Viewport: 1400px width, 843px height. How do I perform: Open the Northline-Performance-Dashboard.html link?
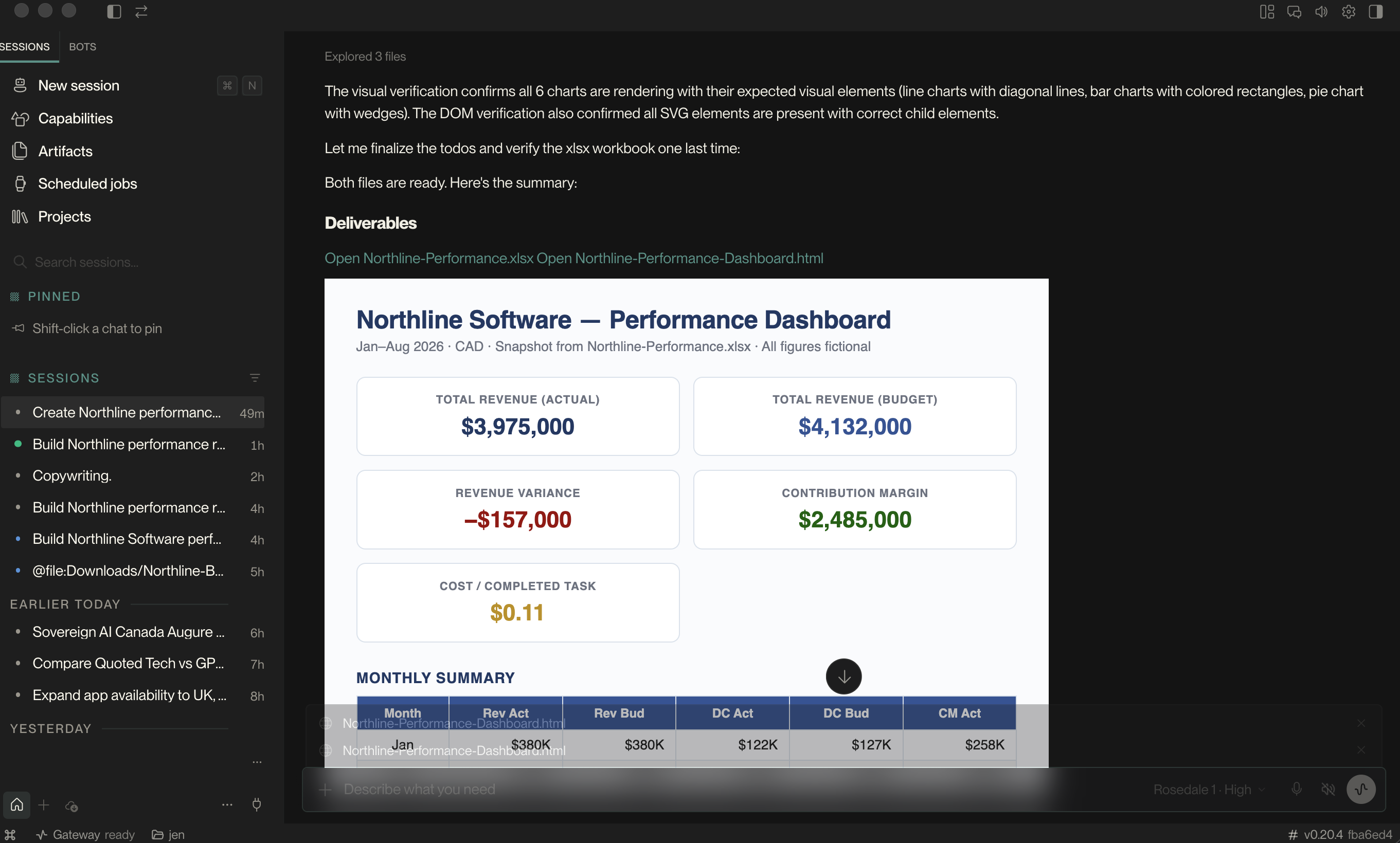click(680, 258)
